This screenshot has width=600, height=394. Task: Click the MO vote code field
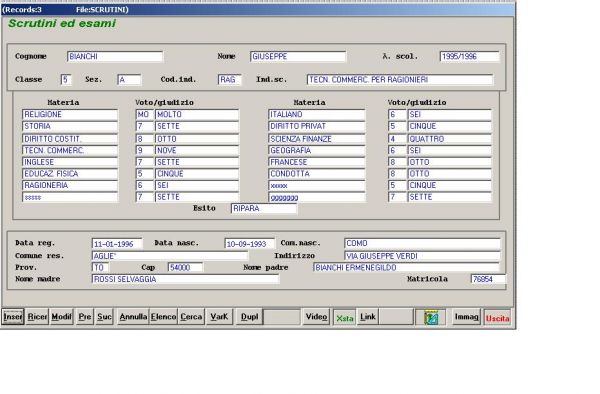click(144, 114)
